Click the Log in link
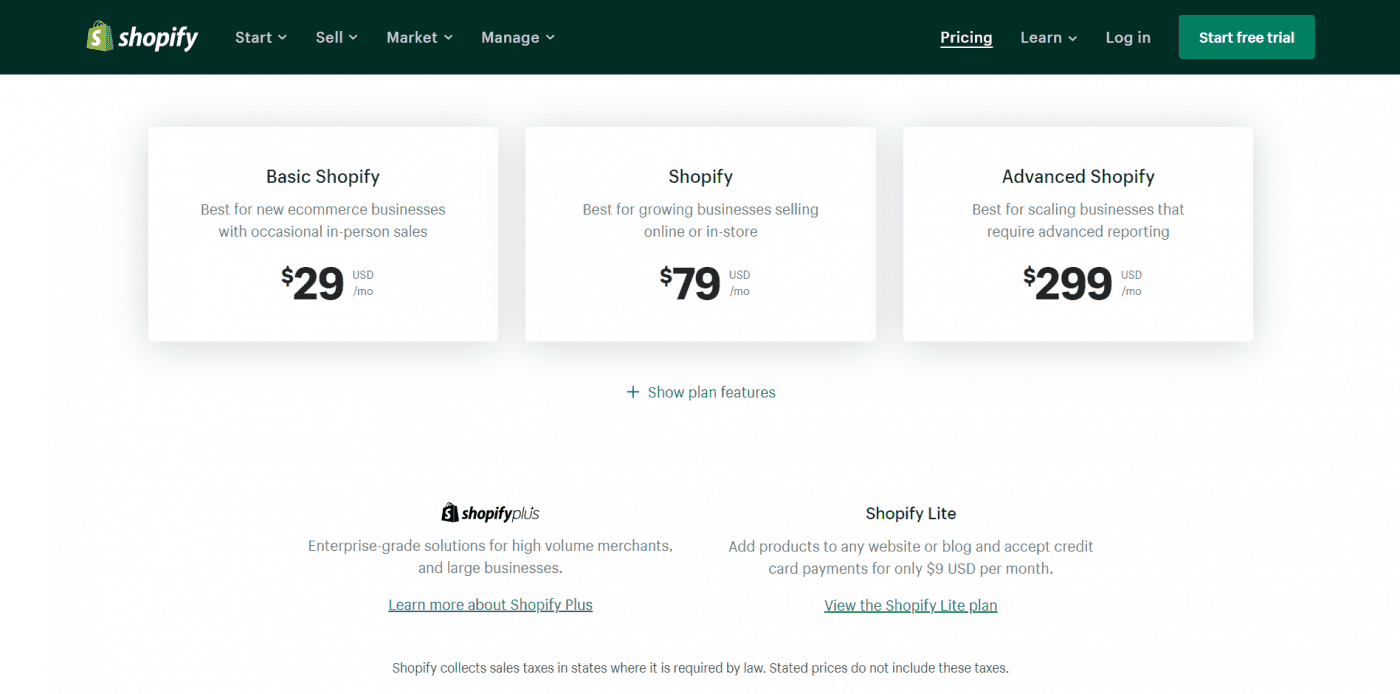Screen dimensions: 1400x694 point(1128,37)
